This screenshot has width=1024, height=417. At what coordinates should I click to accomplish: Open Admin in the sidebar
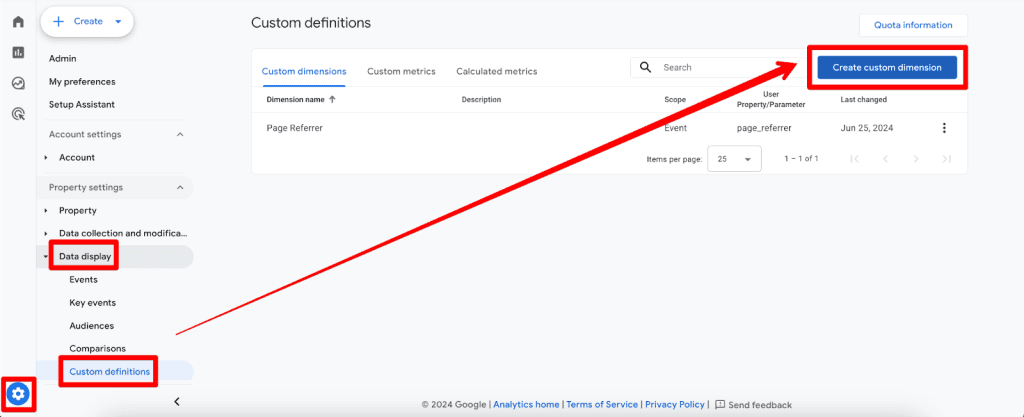point(63,59)
